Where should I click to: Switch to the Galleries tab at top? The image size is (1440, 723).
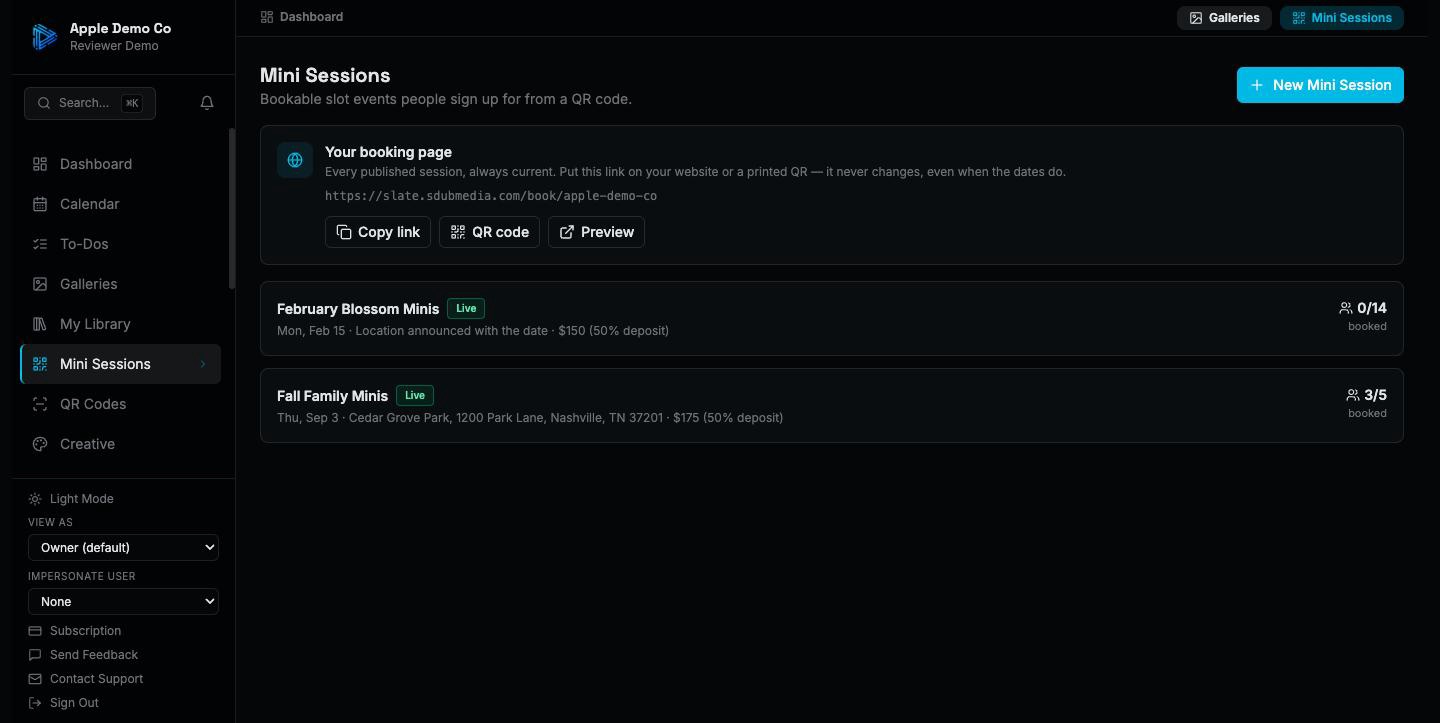coord(1224,18)
